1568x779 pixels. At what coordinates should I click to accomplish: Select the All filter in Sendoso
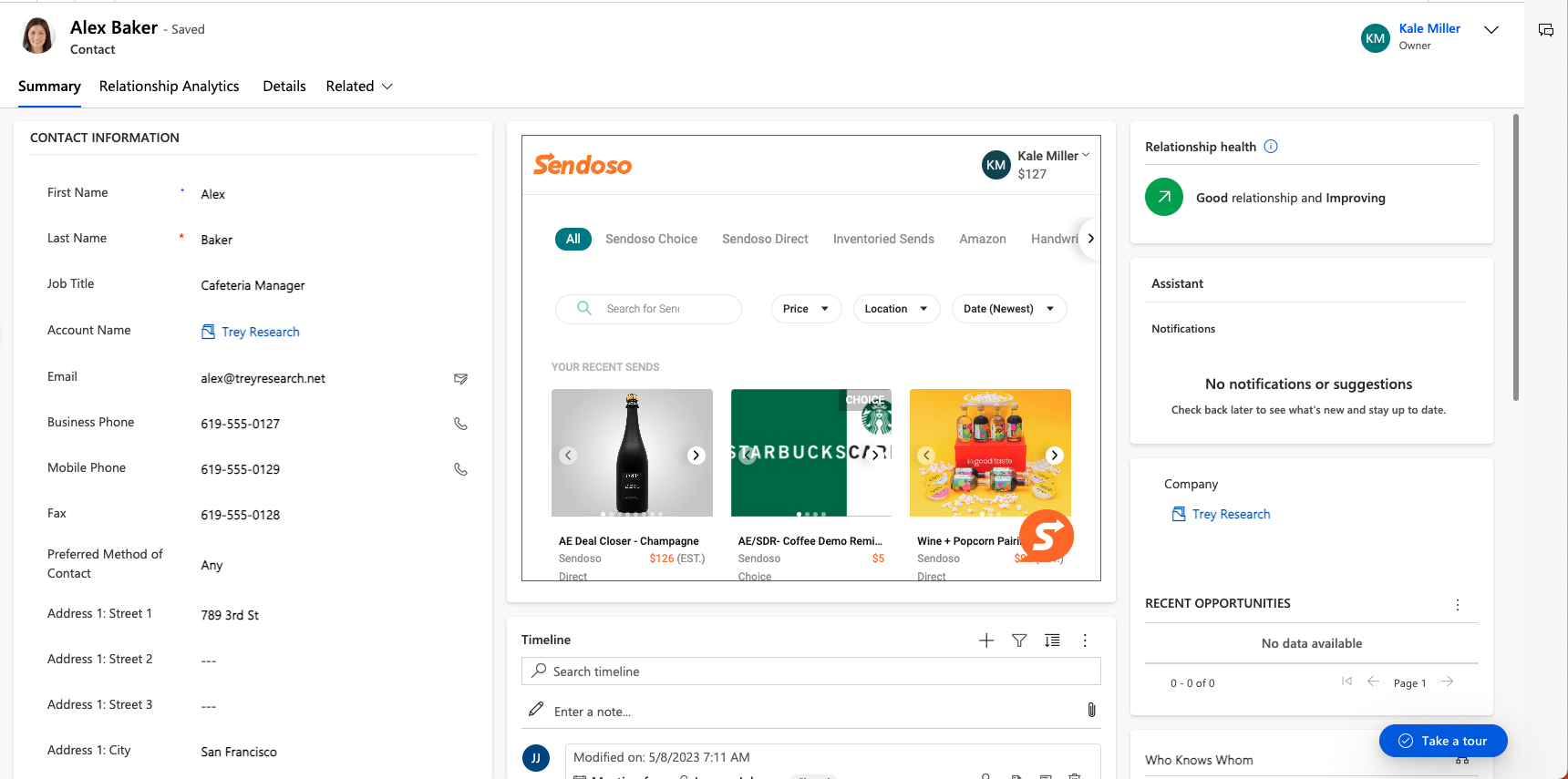(x=573, y=239)
